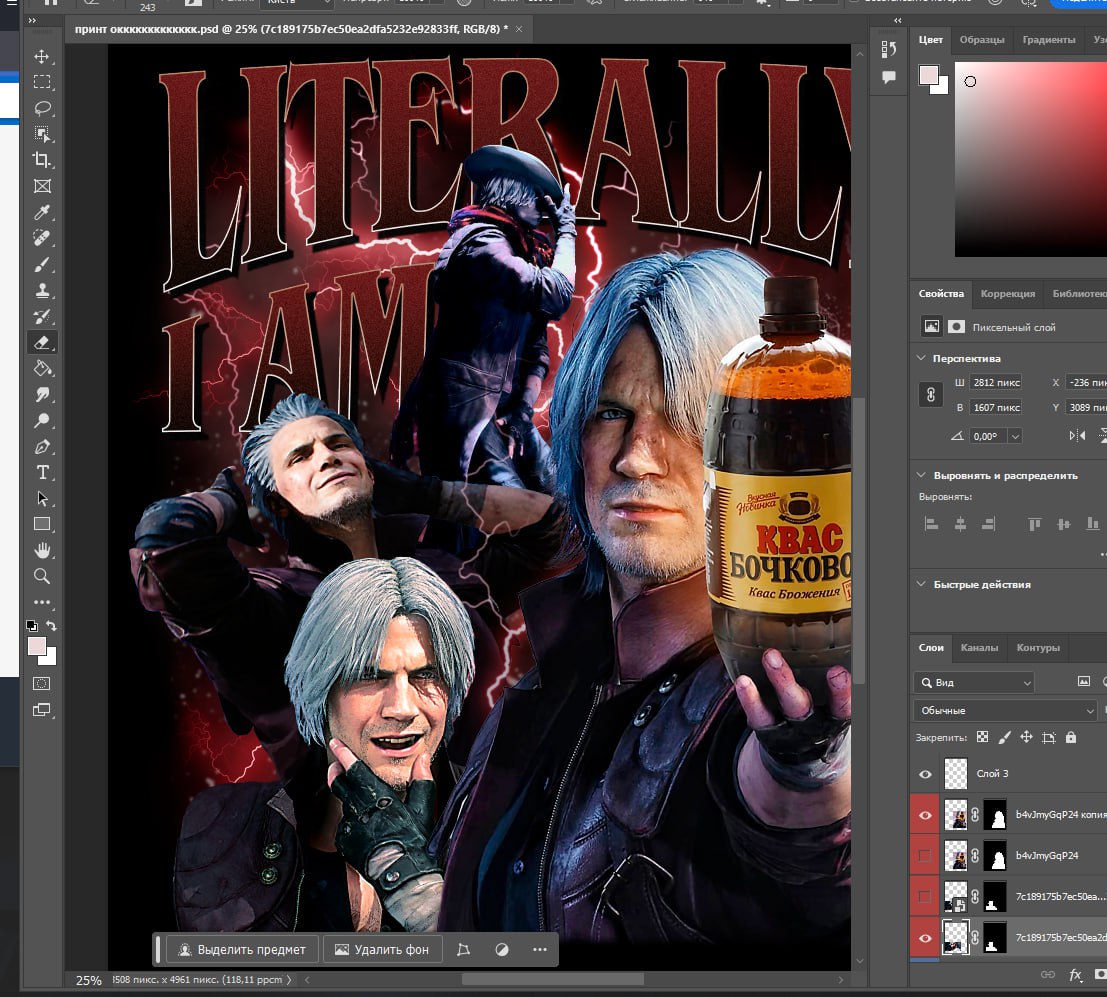
Task: Change screen mode from the toolbar
Action: coord(42,710)
